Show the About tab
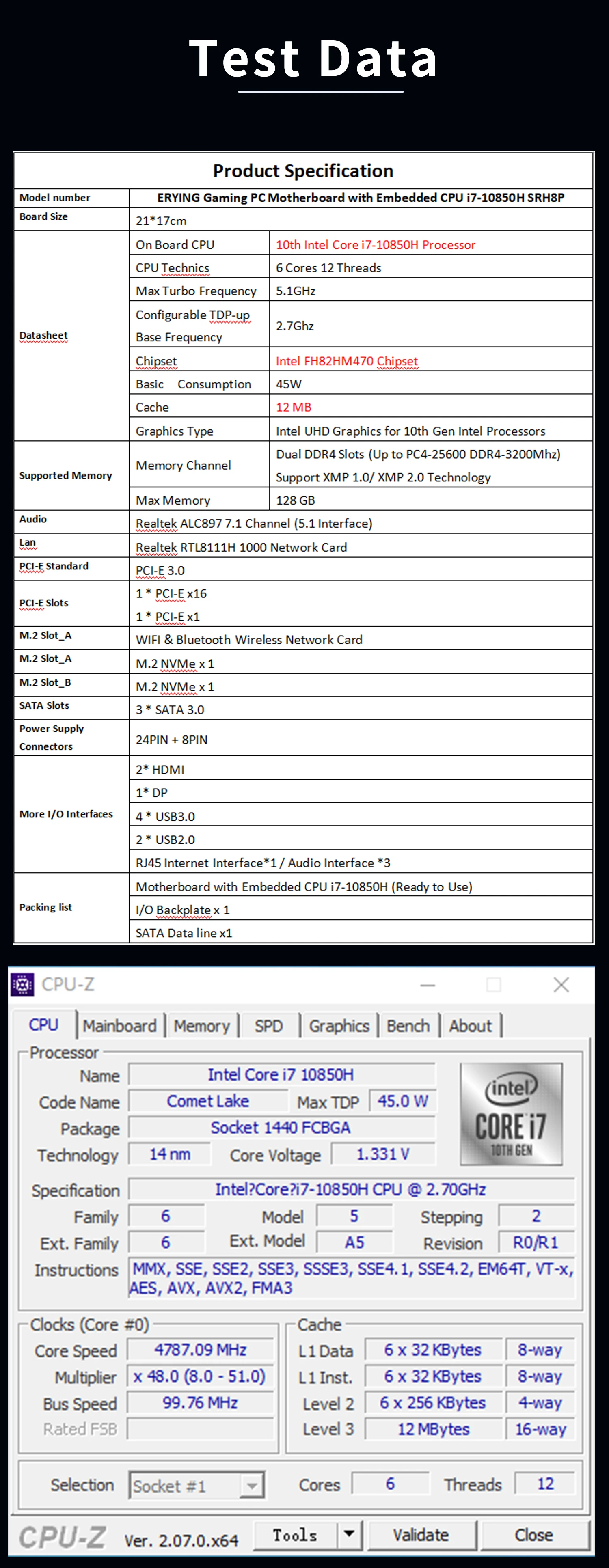The height and width of the screenshot is (1568, 609). [x=470, y=1026]
